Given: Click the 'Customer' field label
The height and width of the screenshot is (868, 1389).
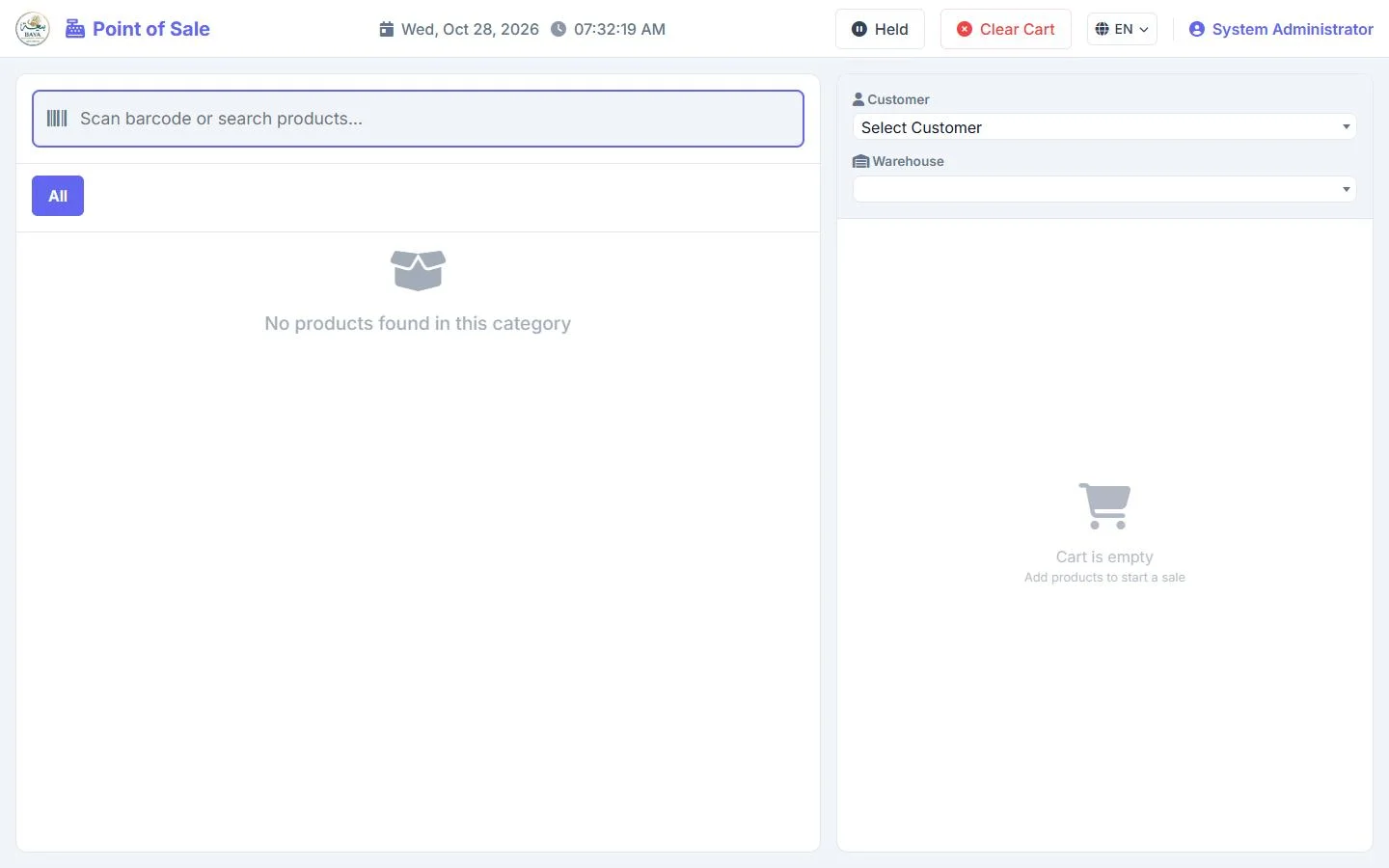Looking at the screenshot, I should tap(898, 99).
